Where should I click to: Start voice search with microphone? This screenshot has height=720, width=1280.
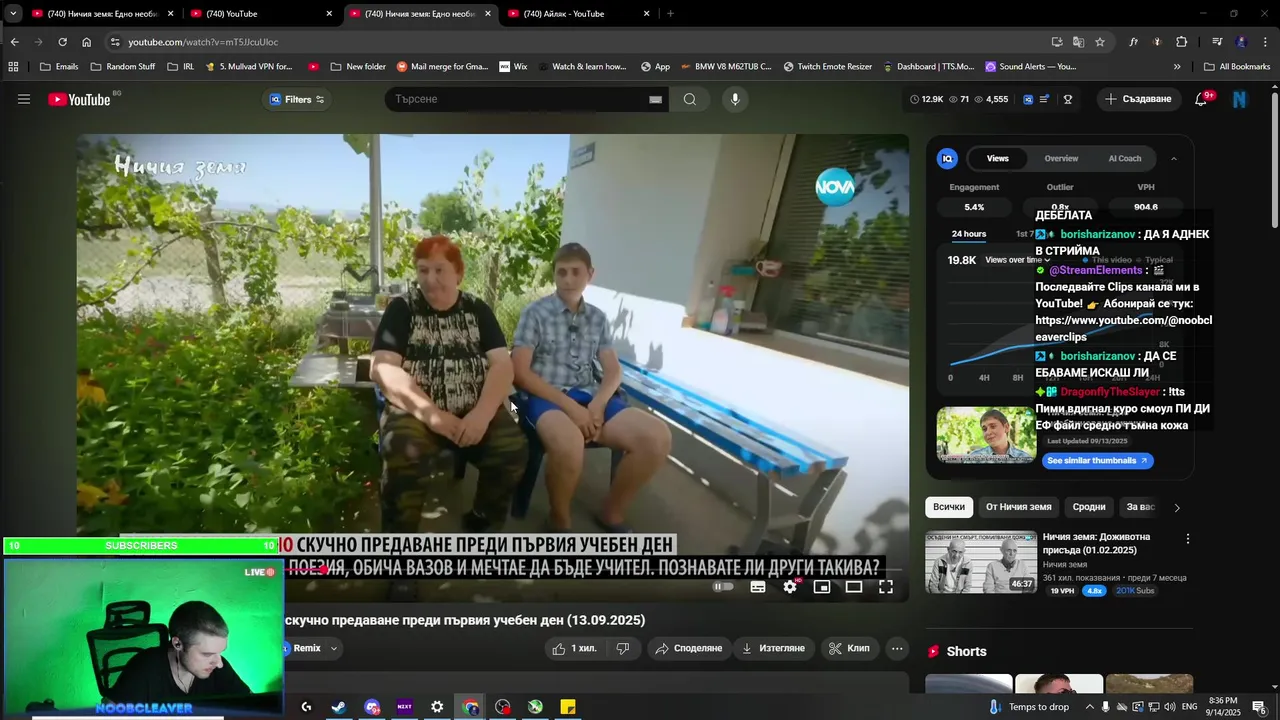735,99
